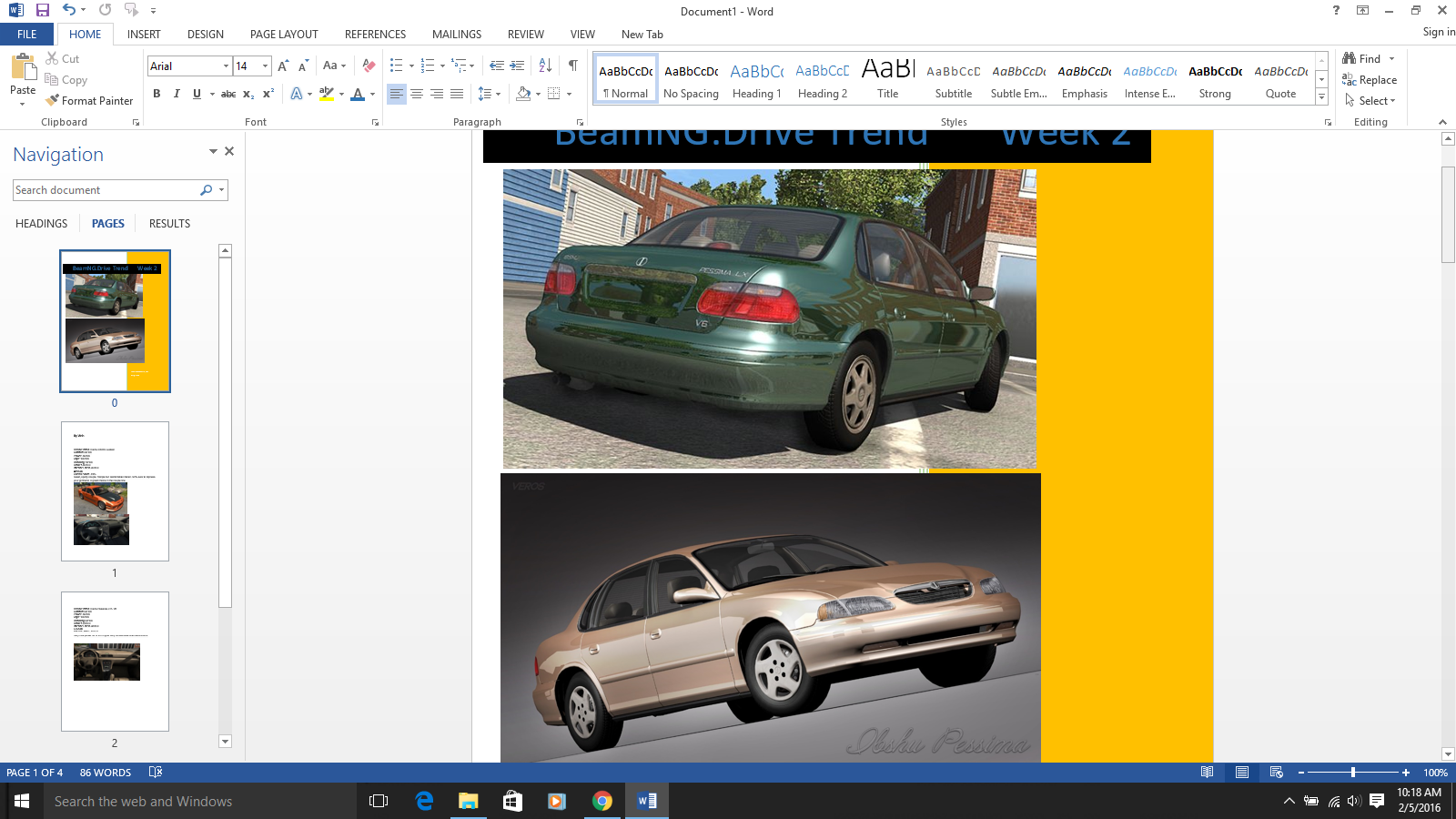Toggle Align Left paragraph button
The image size is (1456, 819).
point(397,94)
